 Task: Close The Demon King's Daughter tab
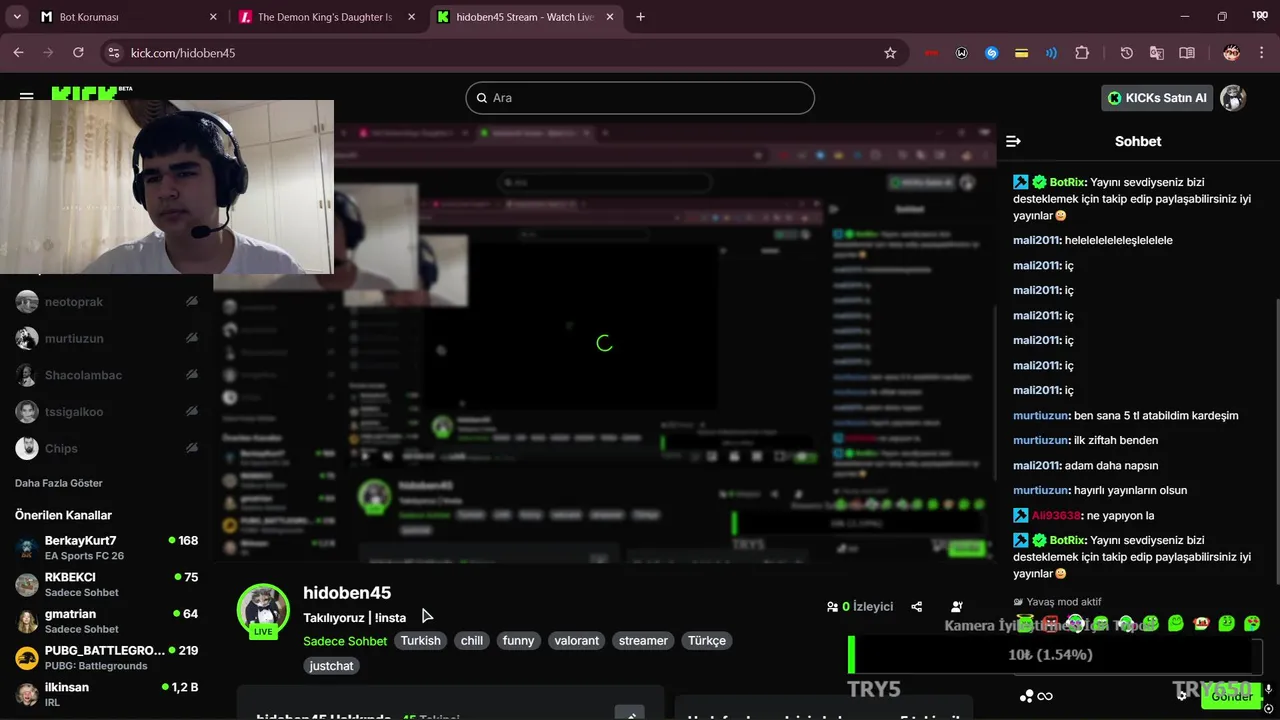point(411,17)
